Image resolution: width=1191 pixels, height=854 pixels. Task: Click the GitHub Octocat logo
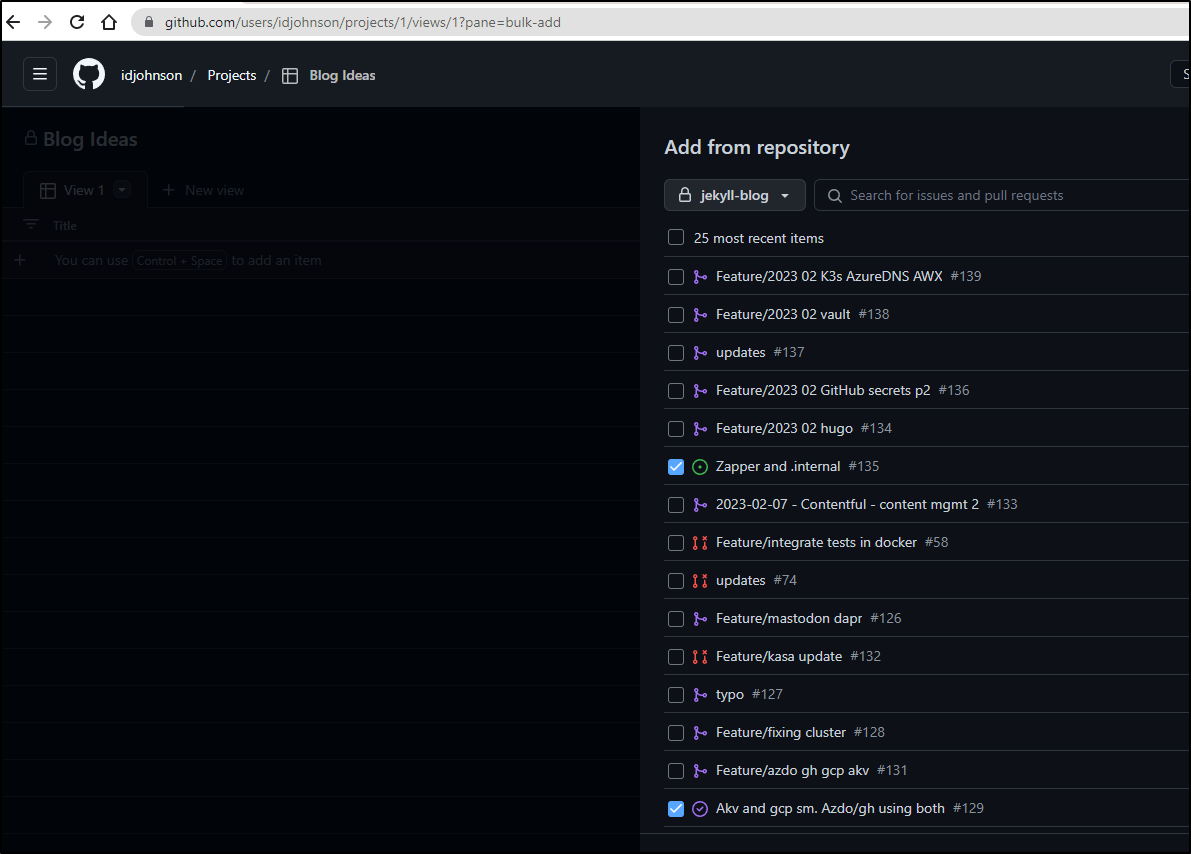(x=89, y=74)
